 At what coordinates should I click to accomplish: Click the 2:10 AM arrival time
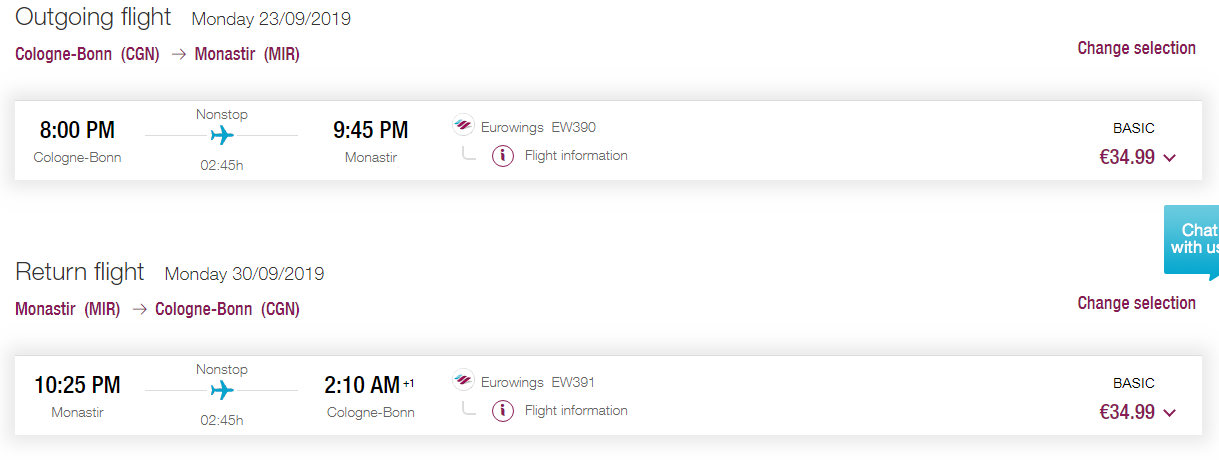click(362, 385)
